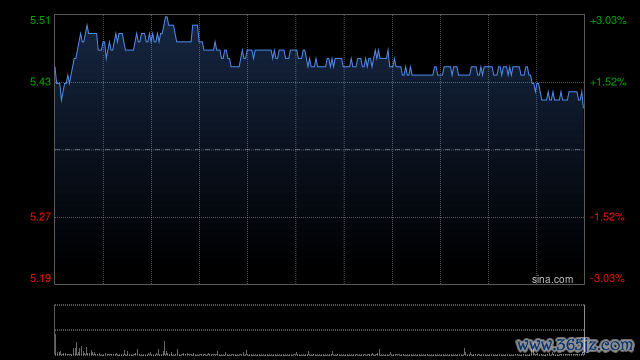Click the 5.19 price axis label
This screenshot has width=640, height=360.
tap(40, 278)
